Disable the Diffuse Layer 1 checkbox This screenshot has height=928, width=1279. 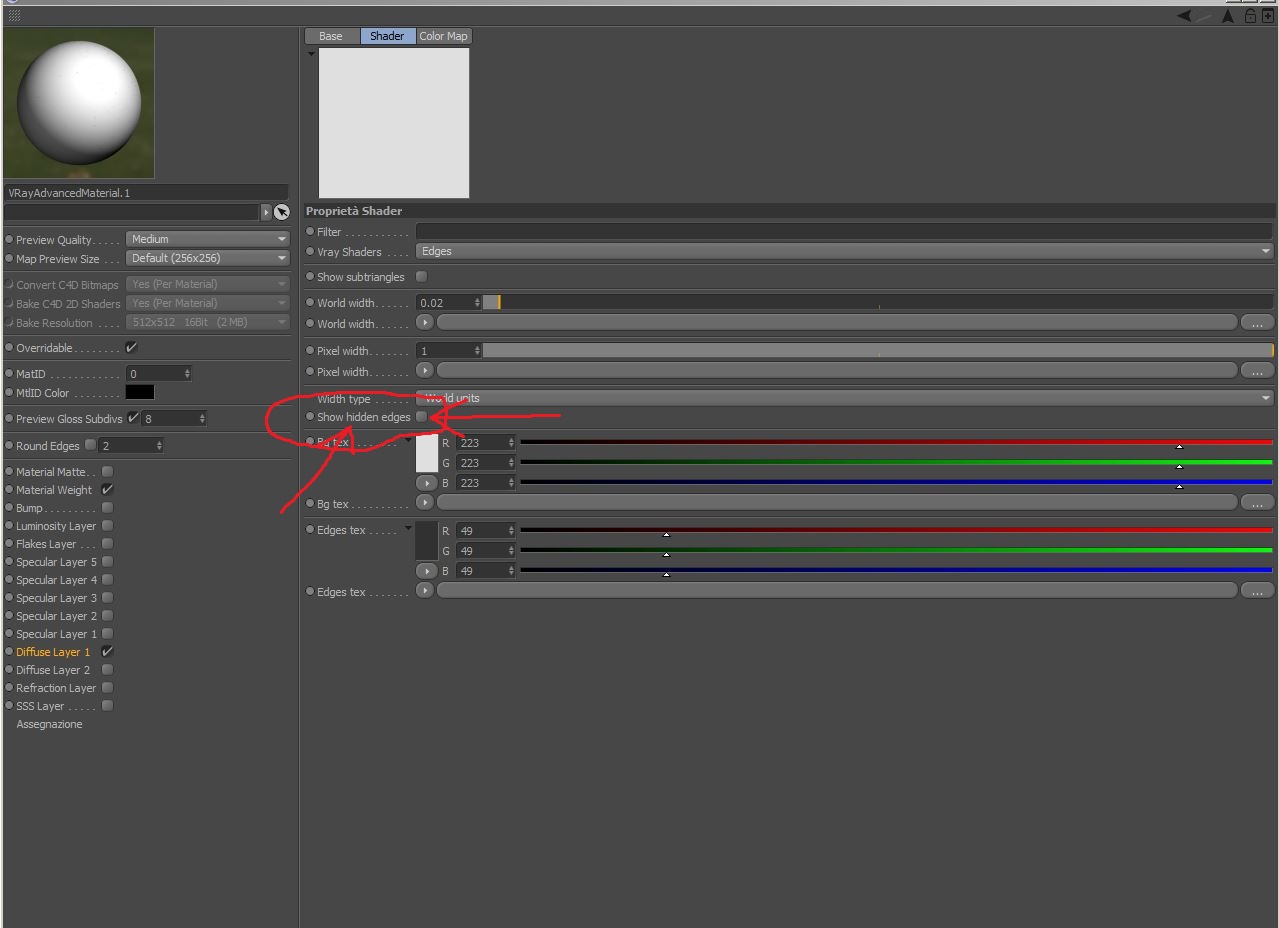[107, 651]
